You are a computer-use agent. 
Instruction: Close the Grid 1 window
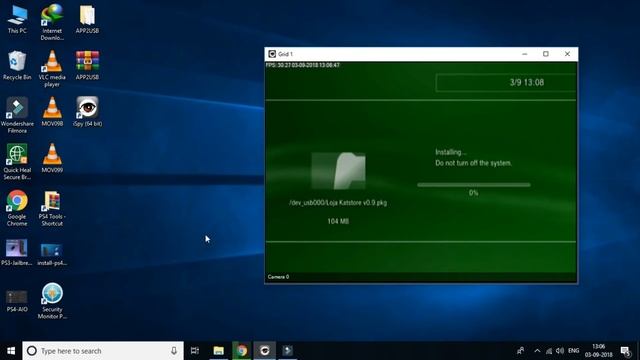567,54
